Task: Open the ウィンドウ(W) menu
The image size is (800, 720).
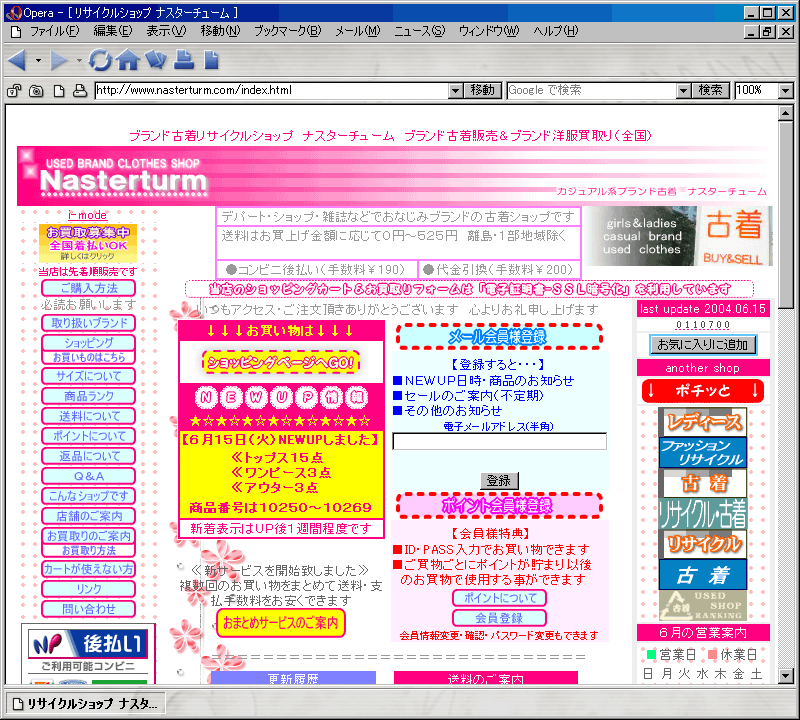Action: click(x=489, y=32)
